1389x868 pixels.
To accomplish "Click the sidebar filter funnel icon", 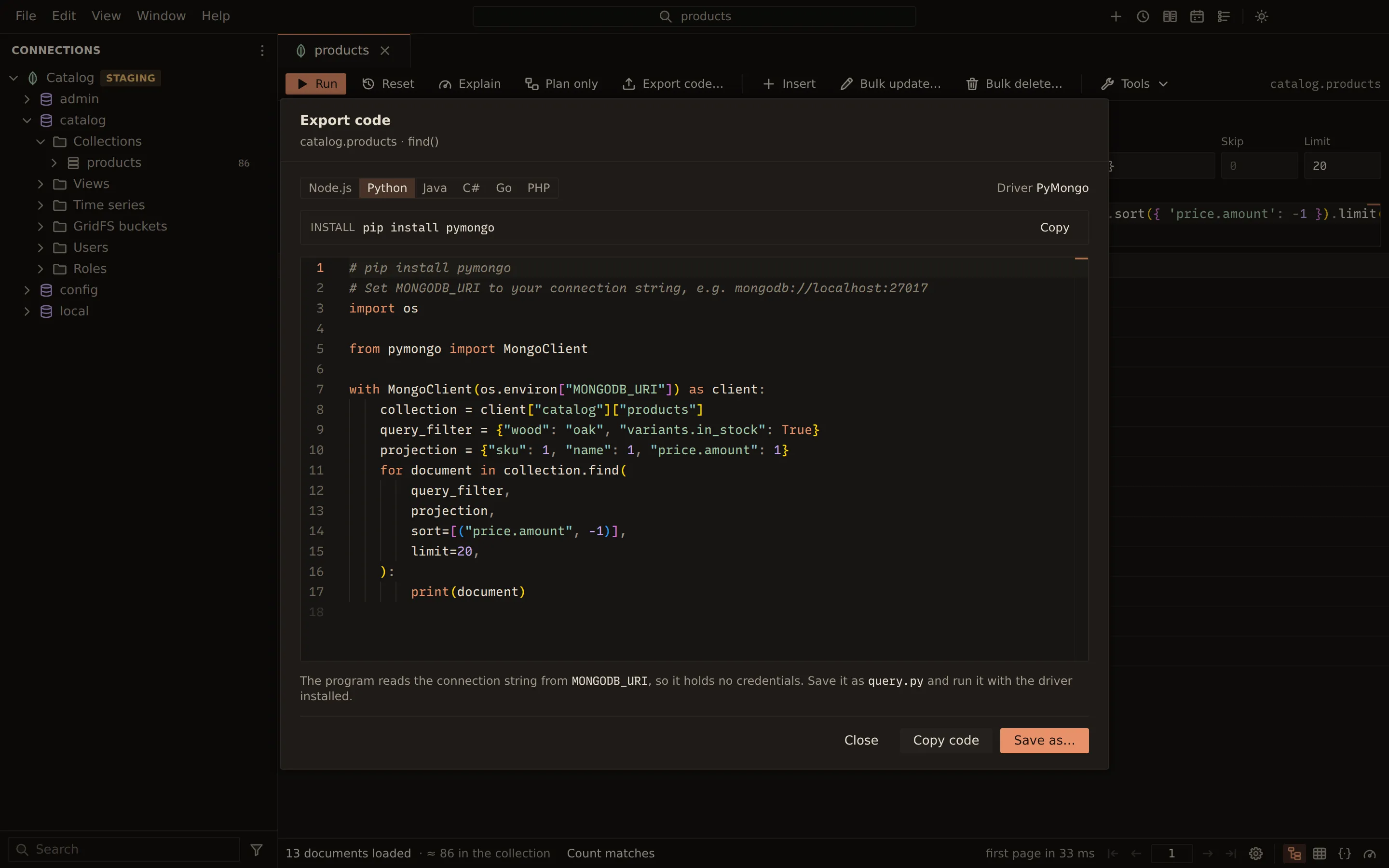I will (257, 850).
